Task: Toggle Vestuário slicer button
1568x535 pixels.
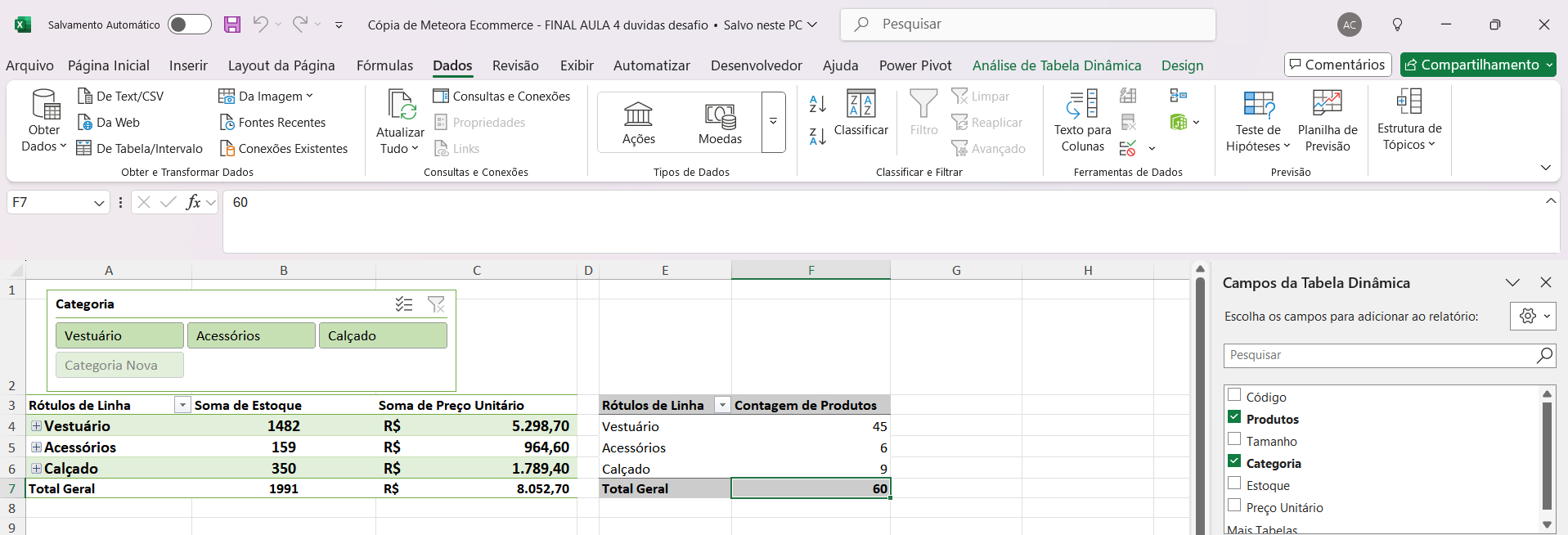Action: pyautogui.click(x=119, y=335)
